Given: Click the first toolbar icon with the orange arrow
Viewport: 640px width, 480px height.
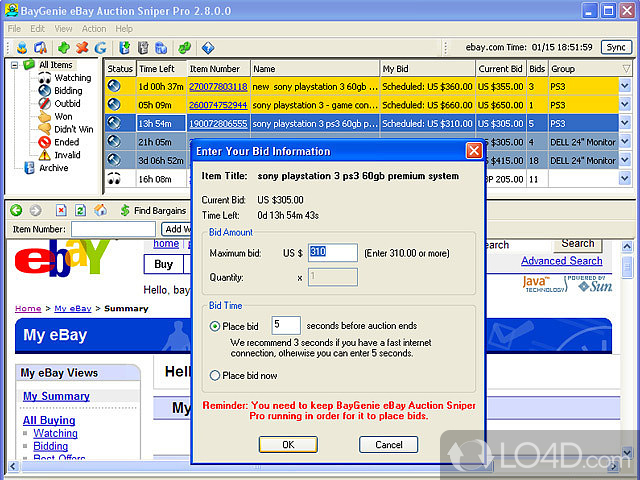Looking at the screenshot, I should [22, 48].
